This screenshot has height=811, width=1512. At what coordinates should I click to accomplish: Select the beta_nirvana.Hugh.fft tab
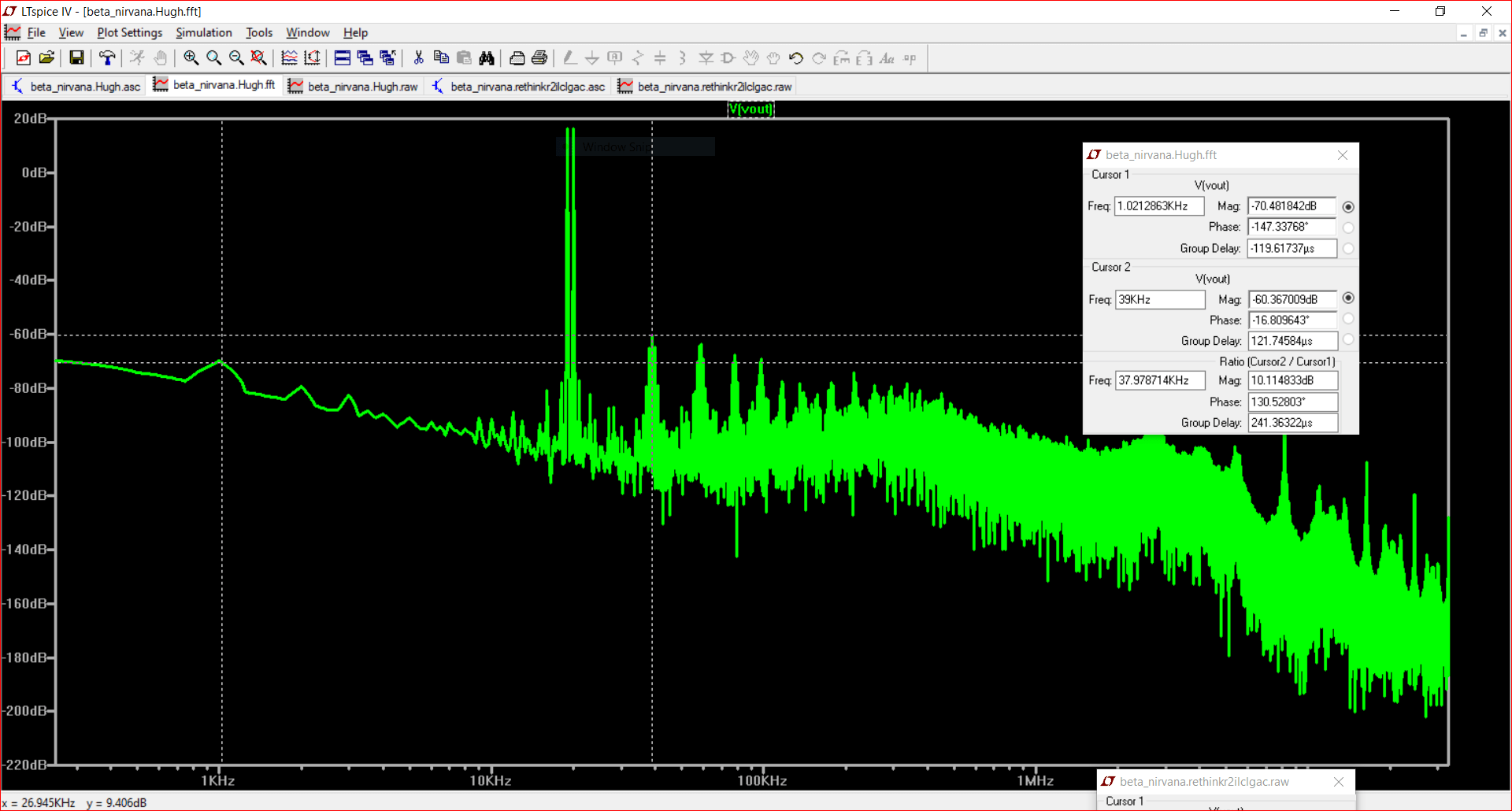(x=214, y=85)
